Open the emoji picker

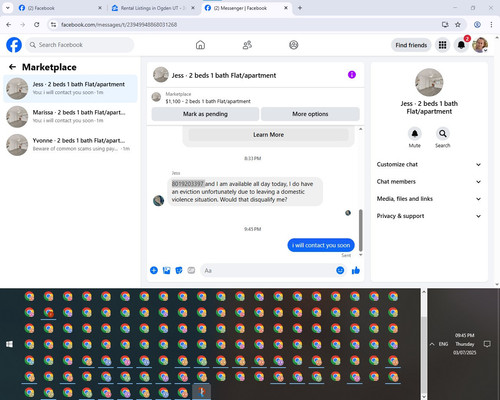(340, 270)
